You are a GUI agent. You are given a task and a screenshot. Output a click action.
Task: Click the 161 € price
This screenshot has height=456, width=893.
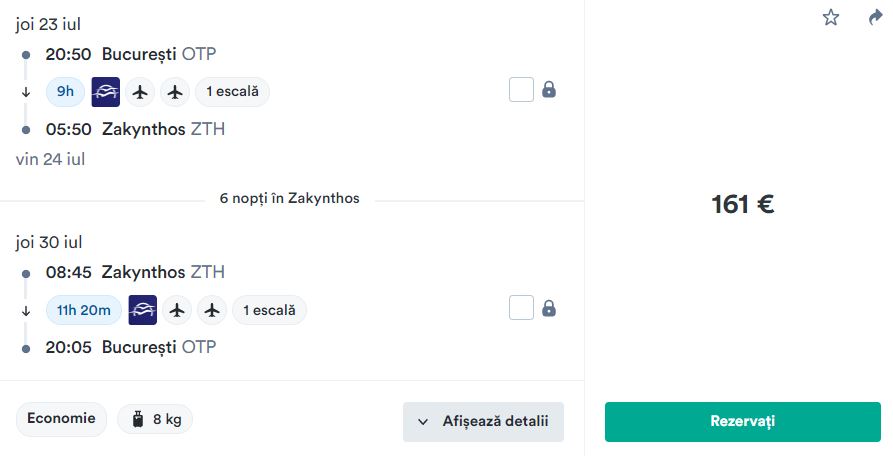pos(743,204)
